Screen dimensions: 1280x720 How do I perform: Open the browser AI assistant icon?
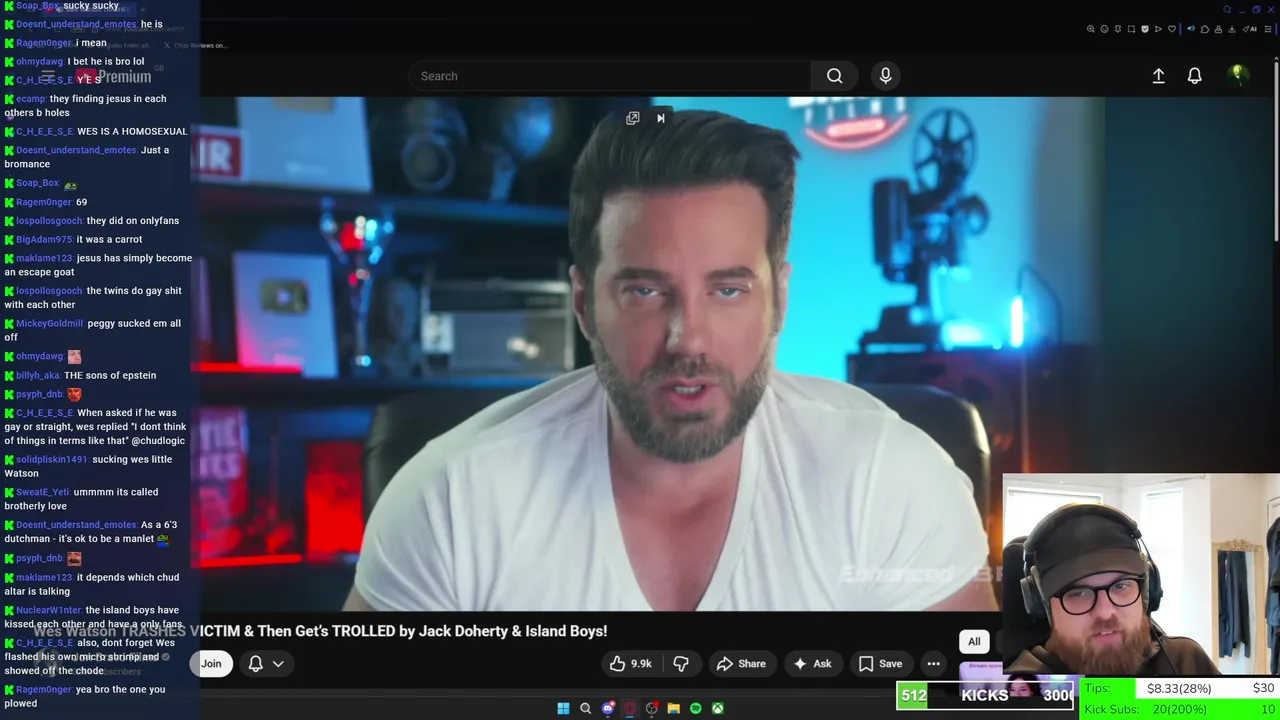[x=1248, y=29]
